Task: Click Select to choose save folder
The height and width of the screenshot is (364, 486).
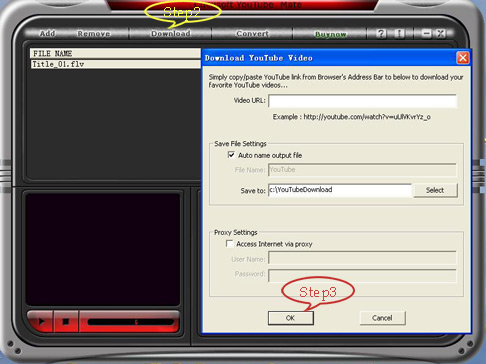Action: point(435,190)
